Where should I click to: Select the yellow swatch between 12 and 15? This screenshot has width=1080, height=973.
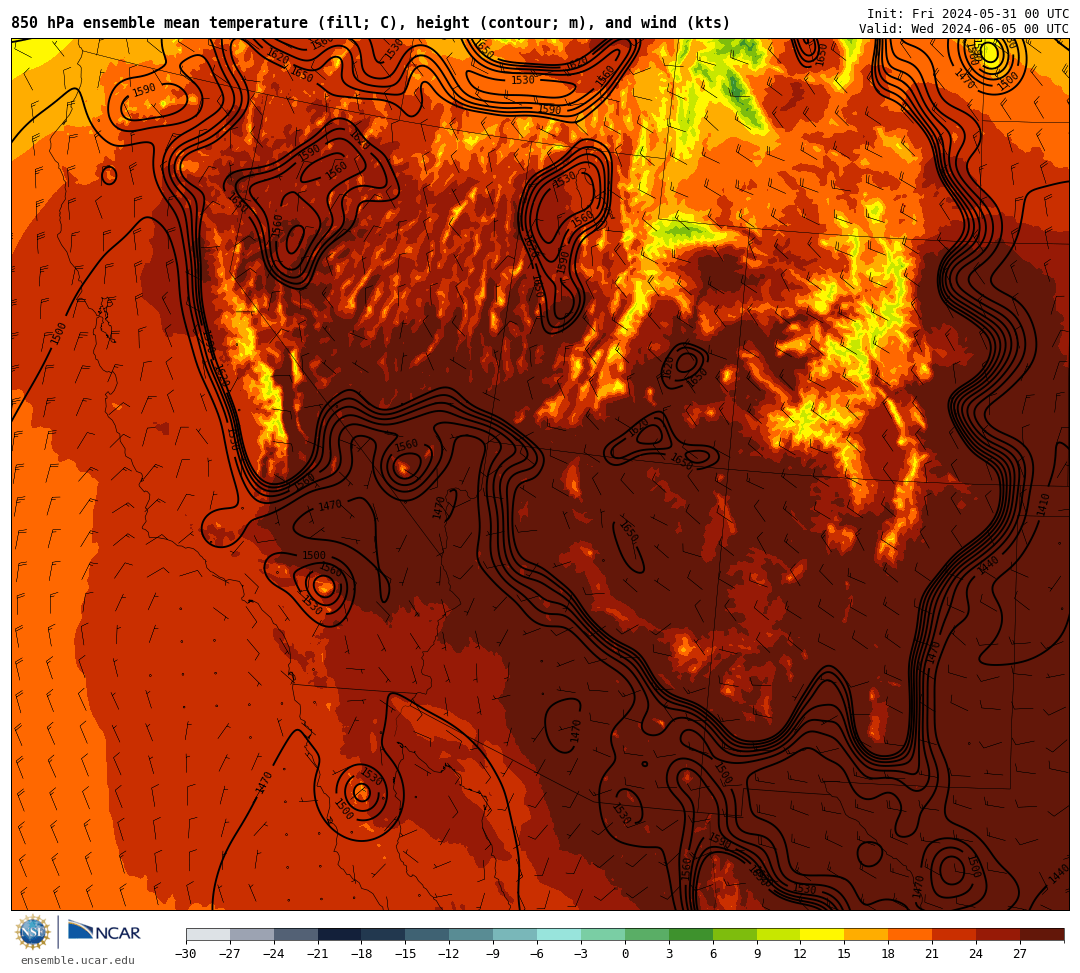pos(823,935)
